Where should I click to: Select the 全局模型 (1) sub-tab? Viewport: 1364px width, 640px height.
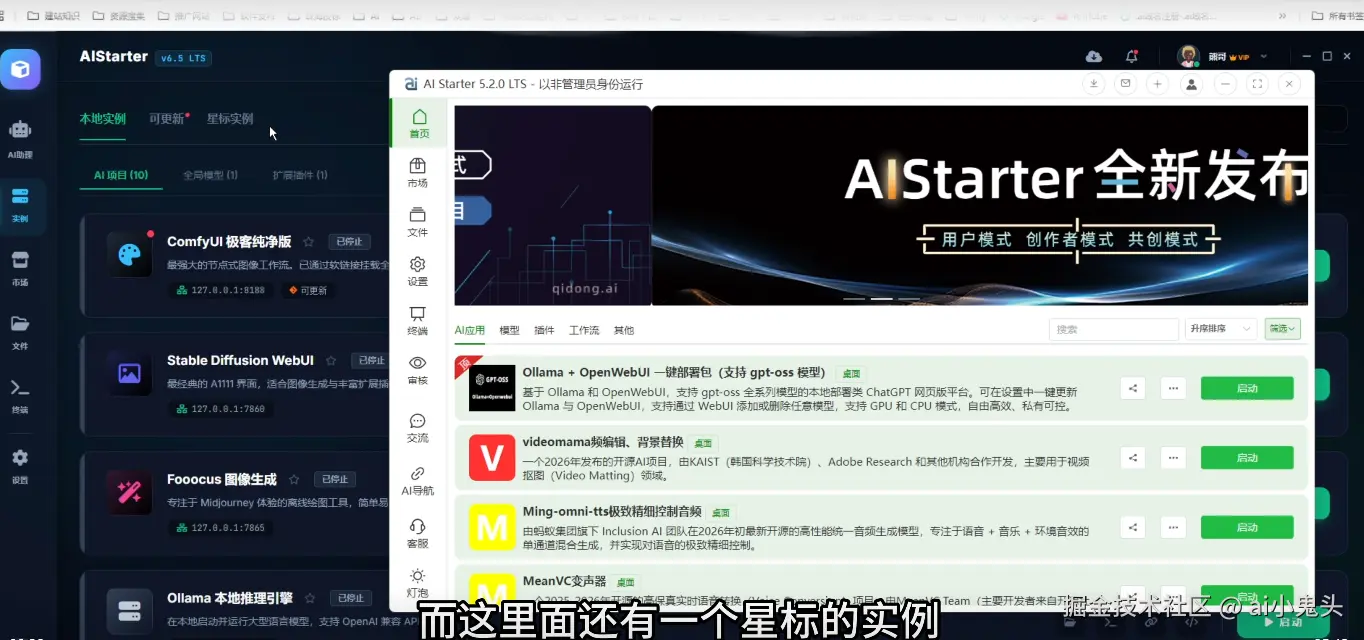tap(210, 175)
